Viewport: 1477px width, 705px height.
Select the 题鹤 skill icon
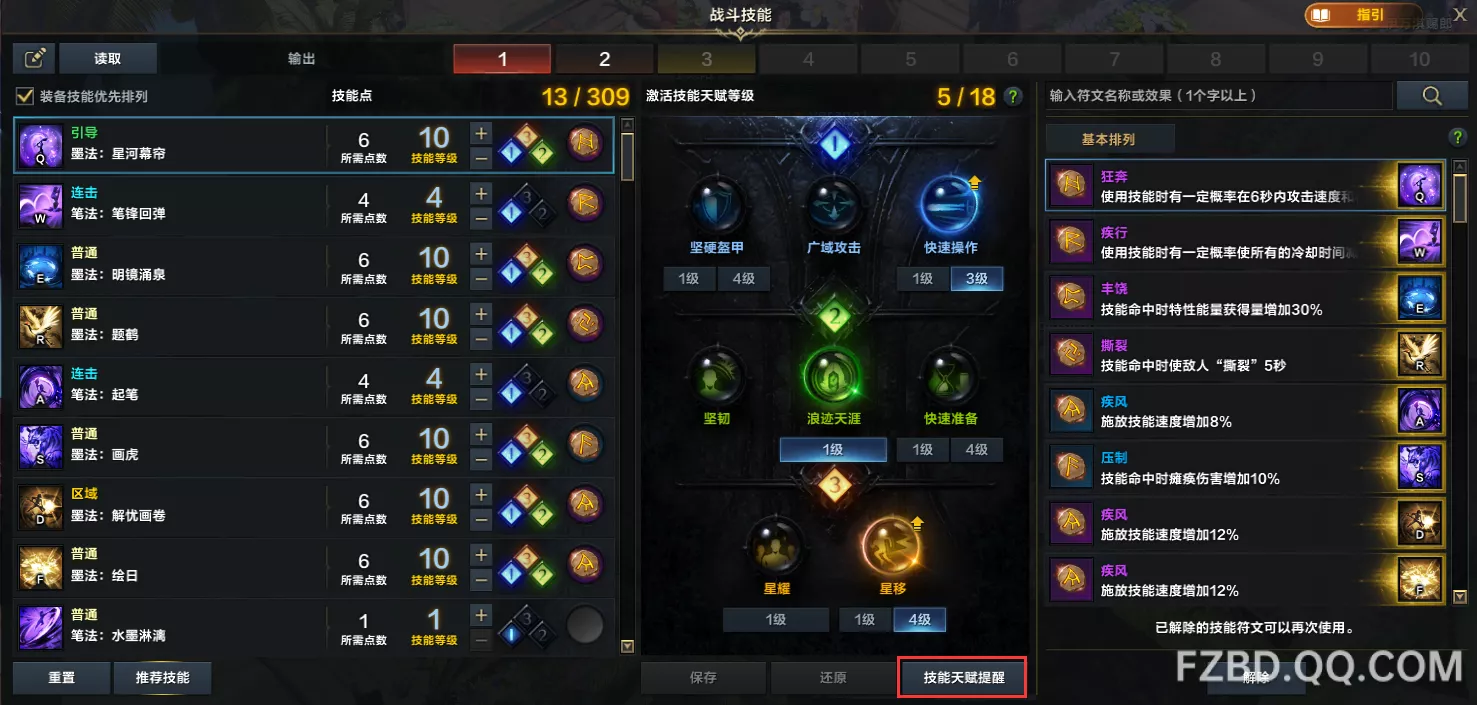41,326
